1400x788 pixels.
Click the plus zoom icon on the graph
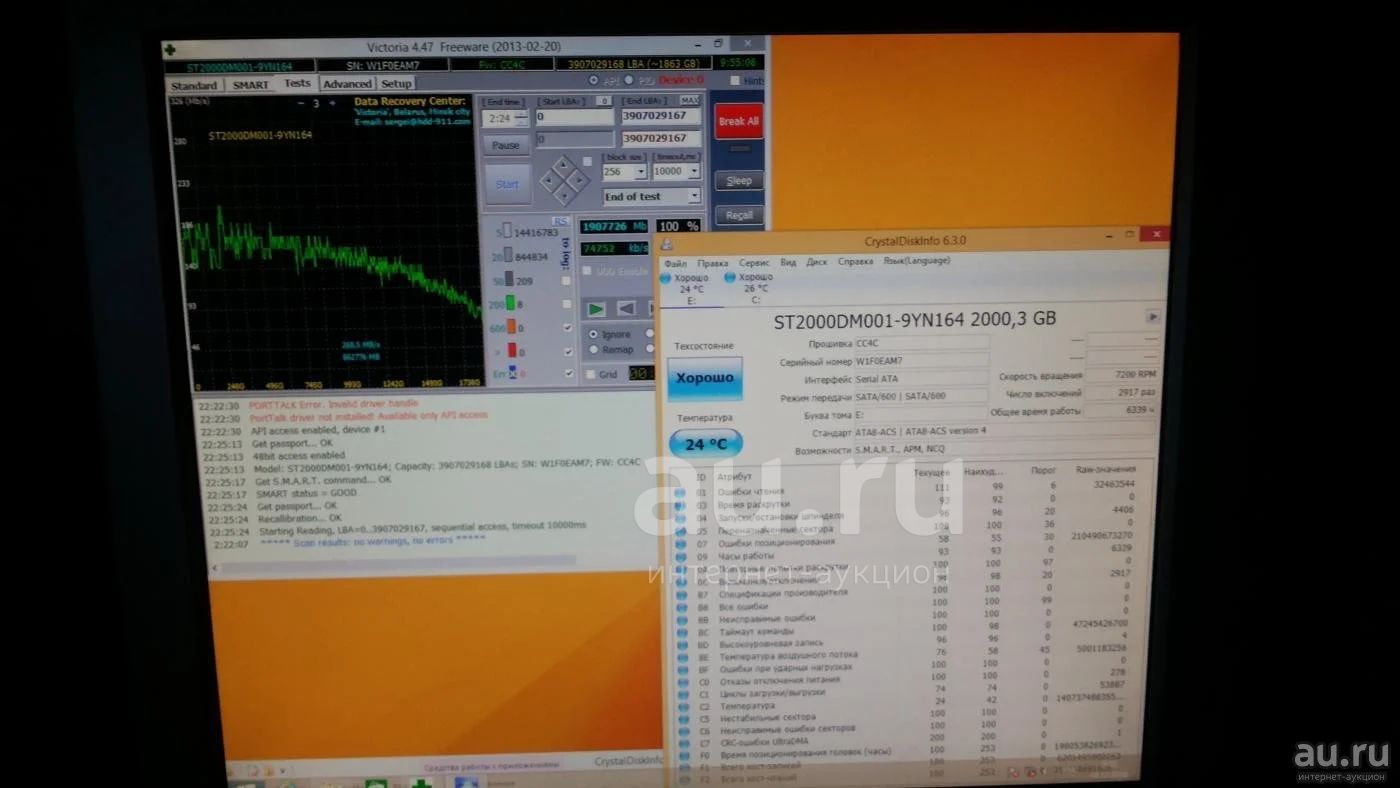[x=332, y=103]
